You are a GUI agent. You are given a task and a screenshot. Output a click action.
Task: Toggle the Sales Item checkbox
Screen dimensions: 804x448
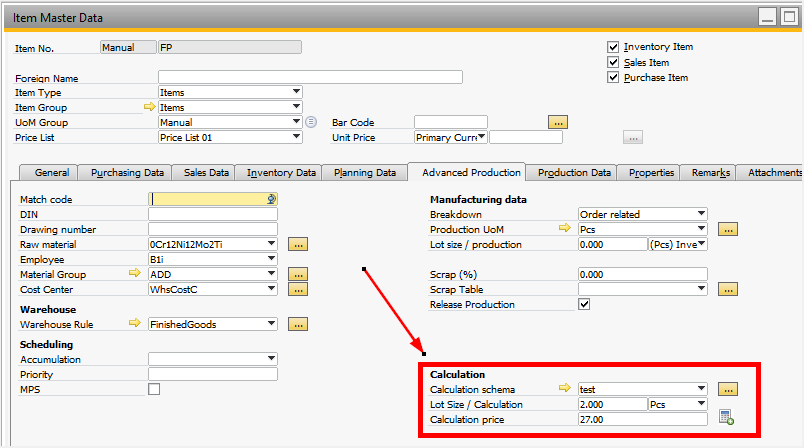(614, 62)
